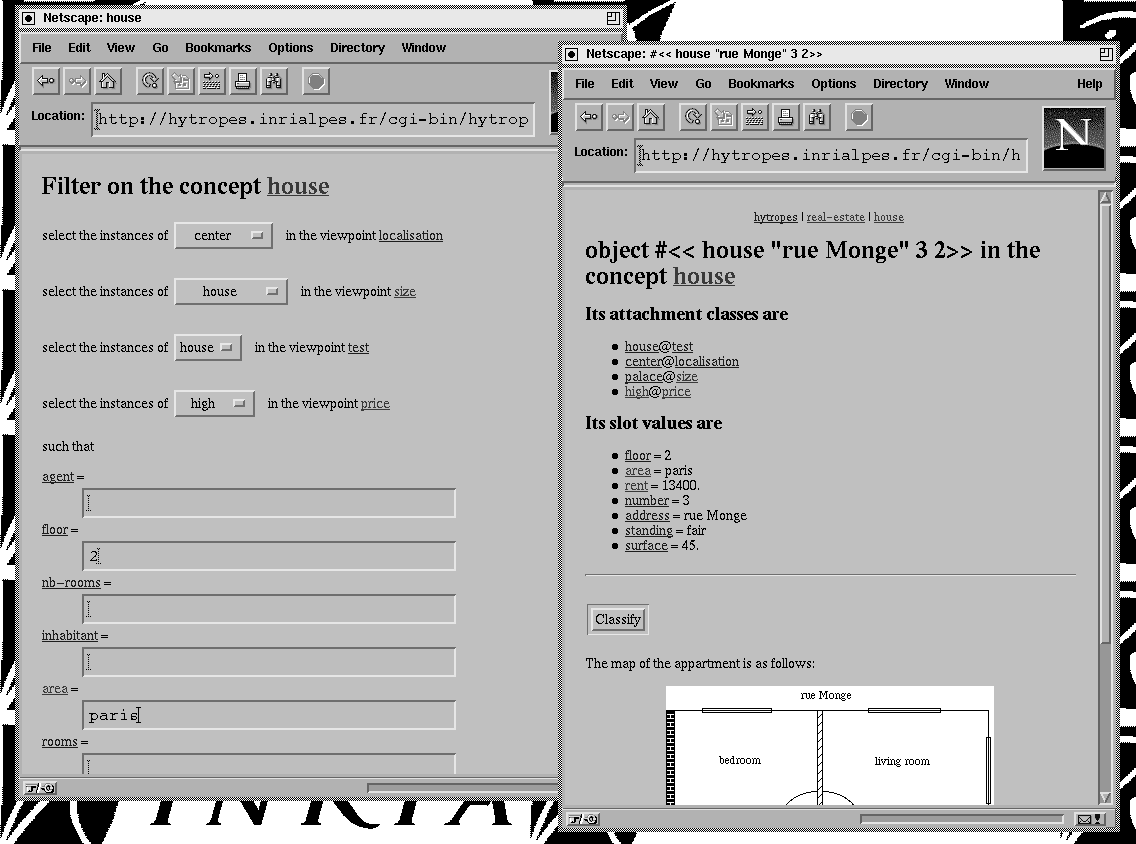Open File menu in left house window
This screenshot has width=1136, height=844.
(42, 48)
